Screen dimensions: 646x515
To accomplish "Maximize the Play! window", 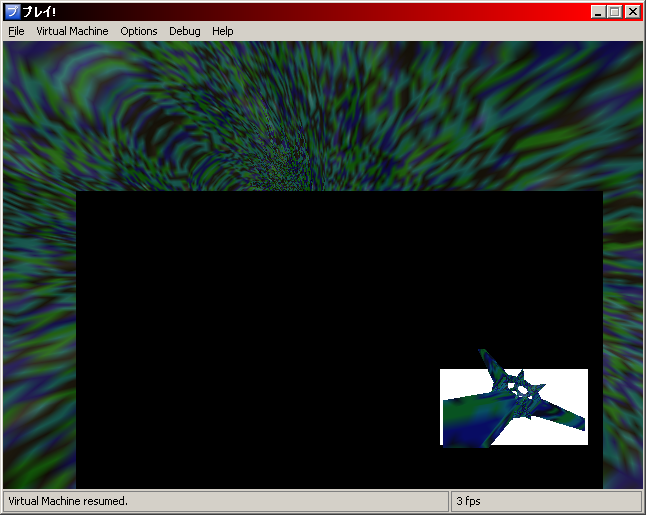I will coord(614,12).
